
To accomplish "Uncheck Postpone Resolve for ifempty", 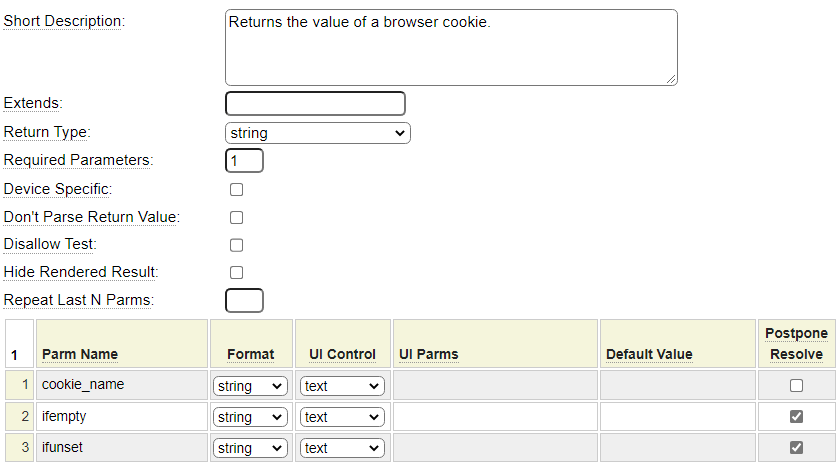I will click(x=796, y=417).
